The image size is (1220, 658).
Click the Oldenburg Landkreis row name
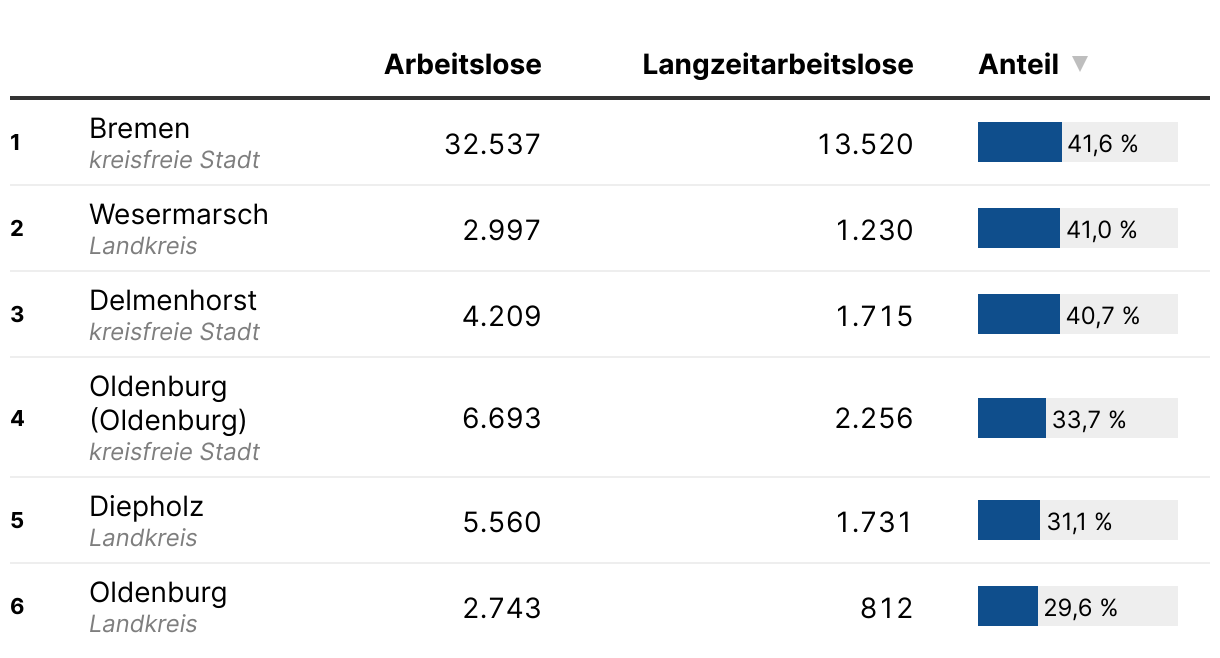(158, 592)
